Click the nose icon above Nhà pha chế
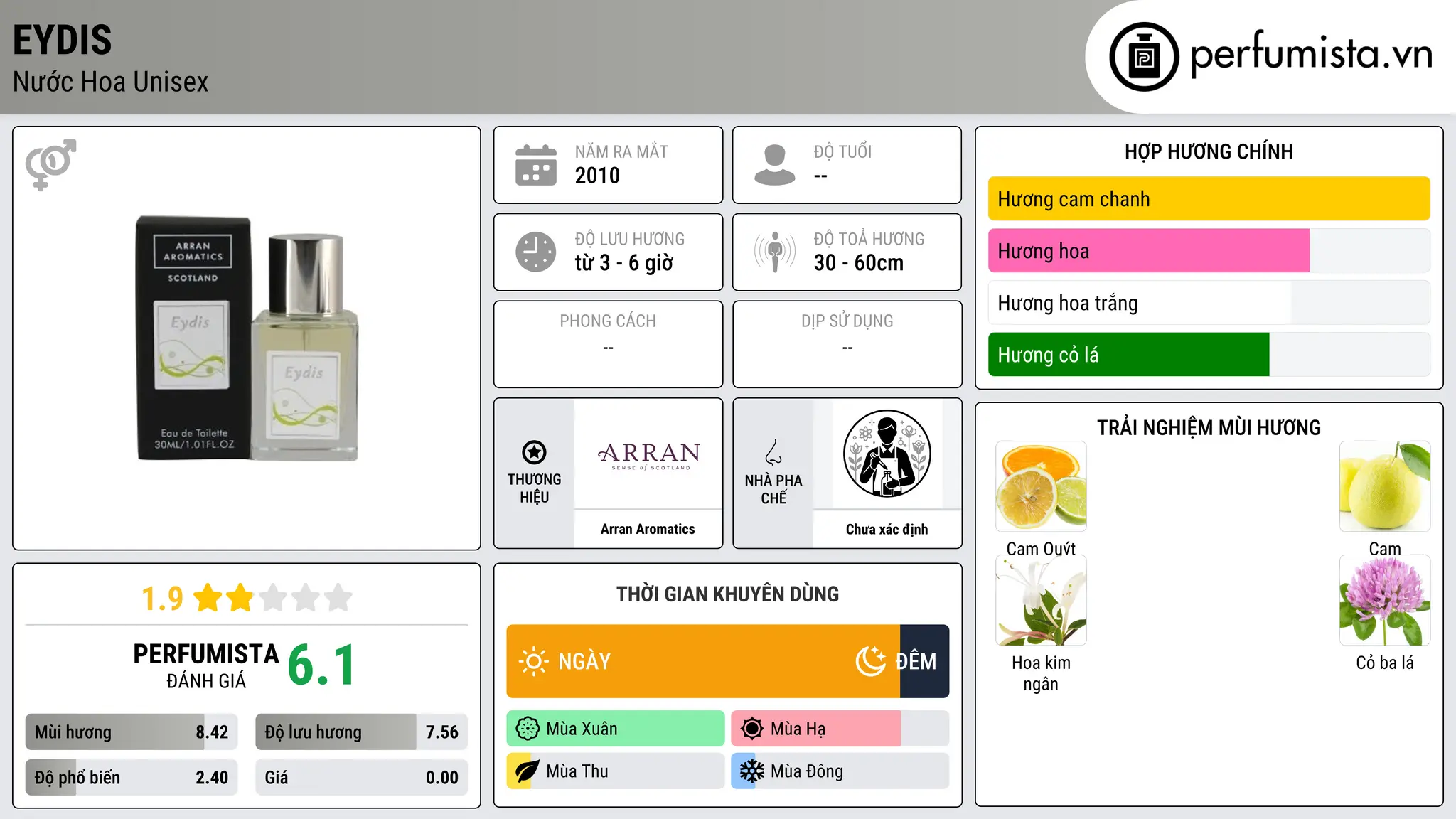 [x=773, y=452]
